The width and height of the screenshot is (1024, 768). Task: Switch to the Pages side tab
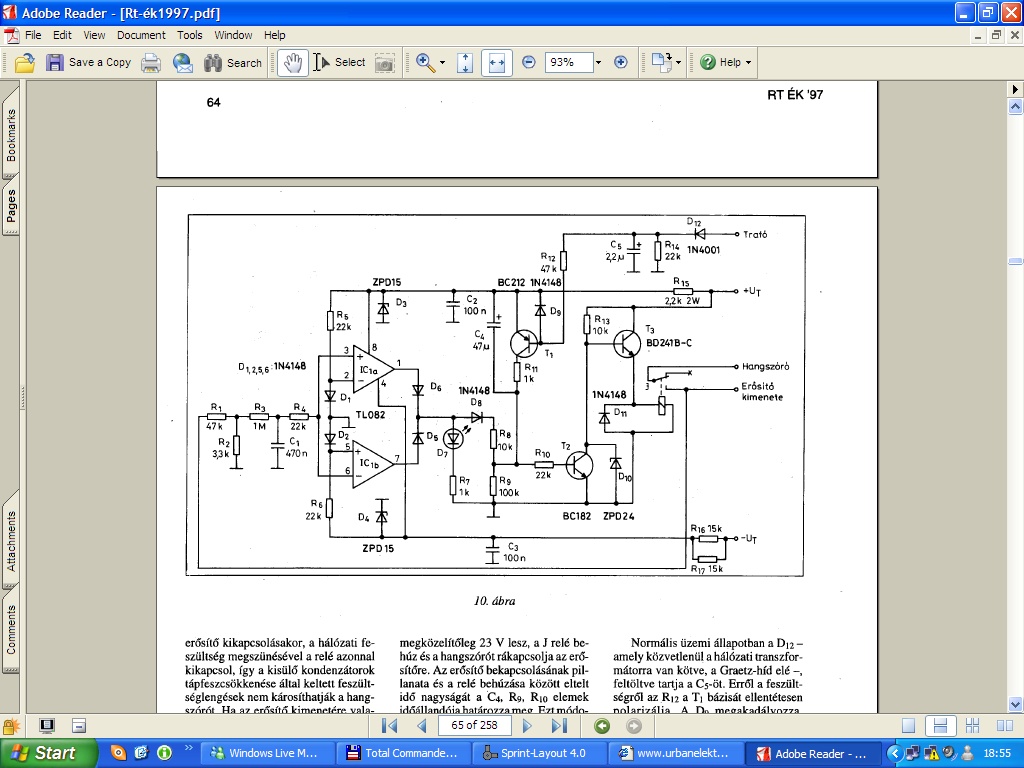11,206
